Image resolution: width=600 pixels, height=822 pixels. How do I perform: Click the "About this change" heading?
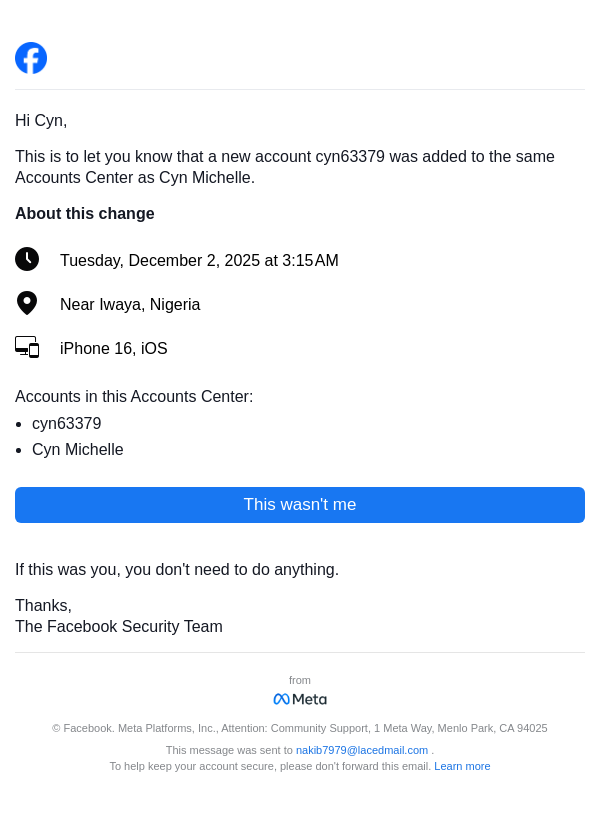85,213
